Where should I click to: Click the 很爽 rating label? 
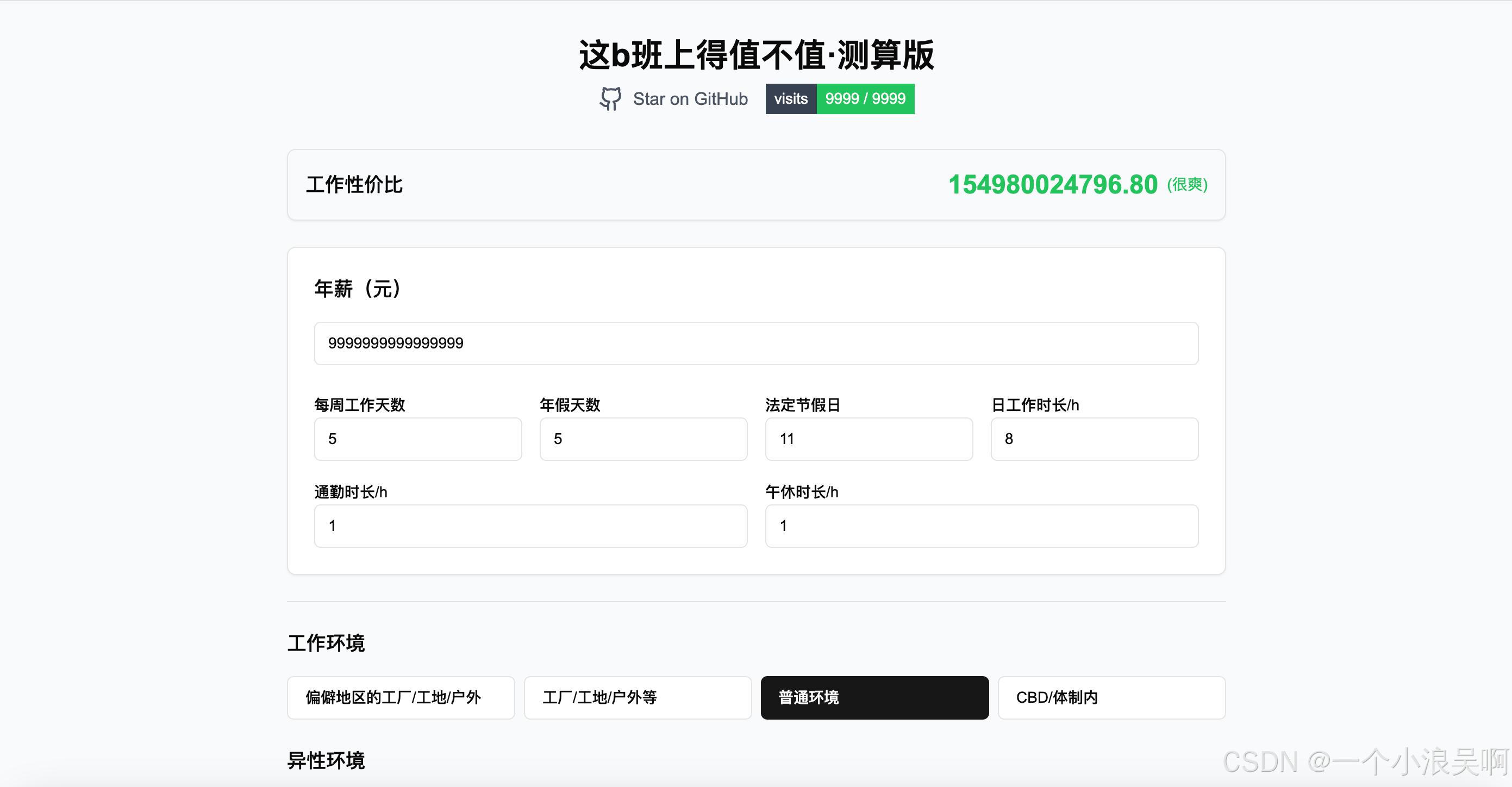1187,185
